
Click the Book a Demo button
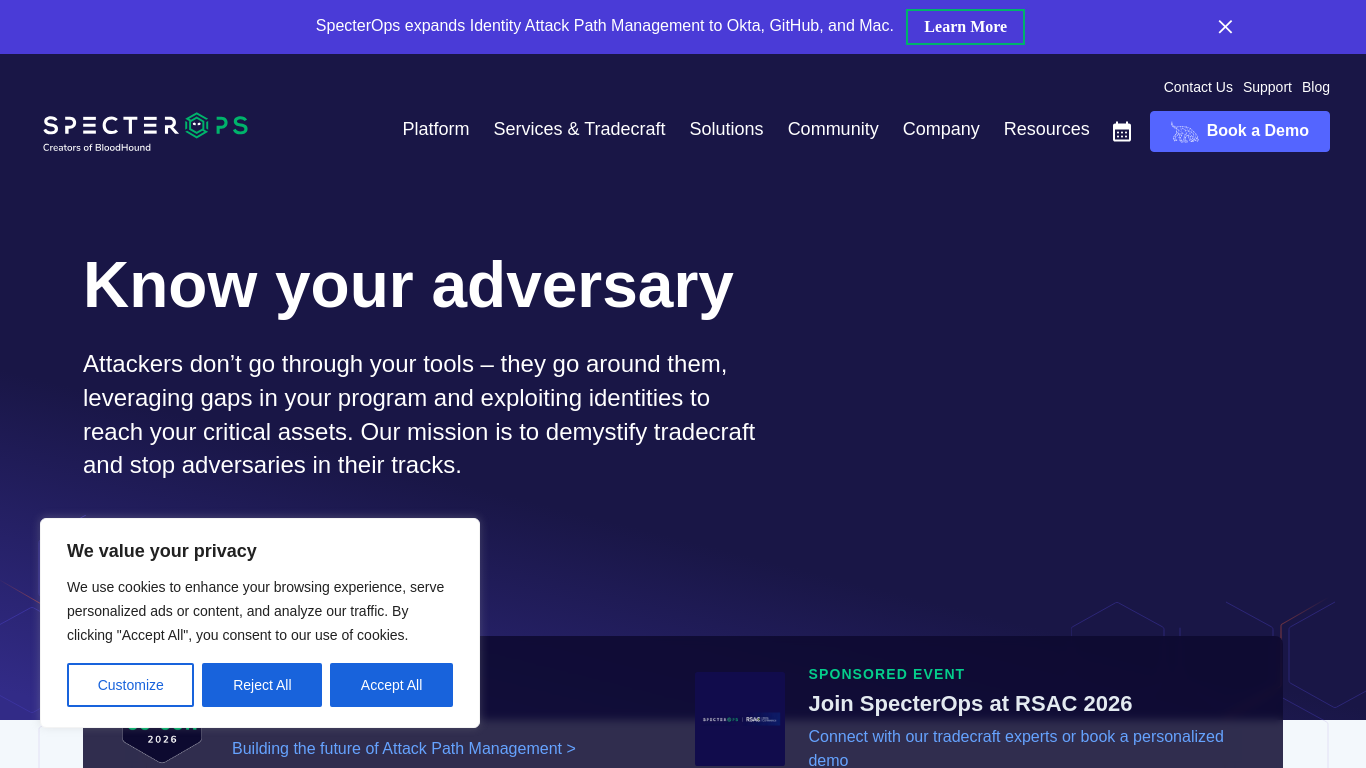(1240, 131)
